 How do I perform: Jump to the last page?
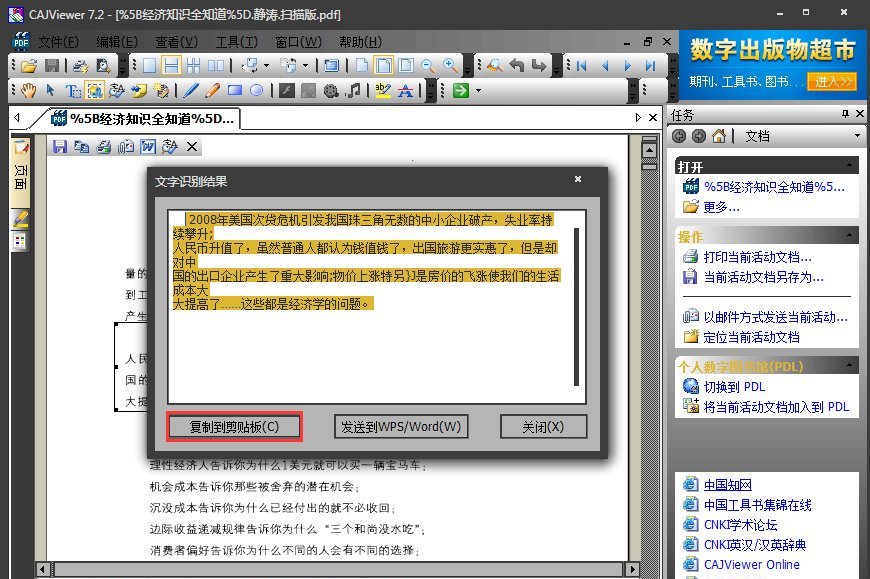[650, 66]
